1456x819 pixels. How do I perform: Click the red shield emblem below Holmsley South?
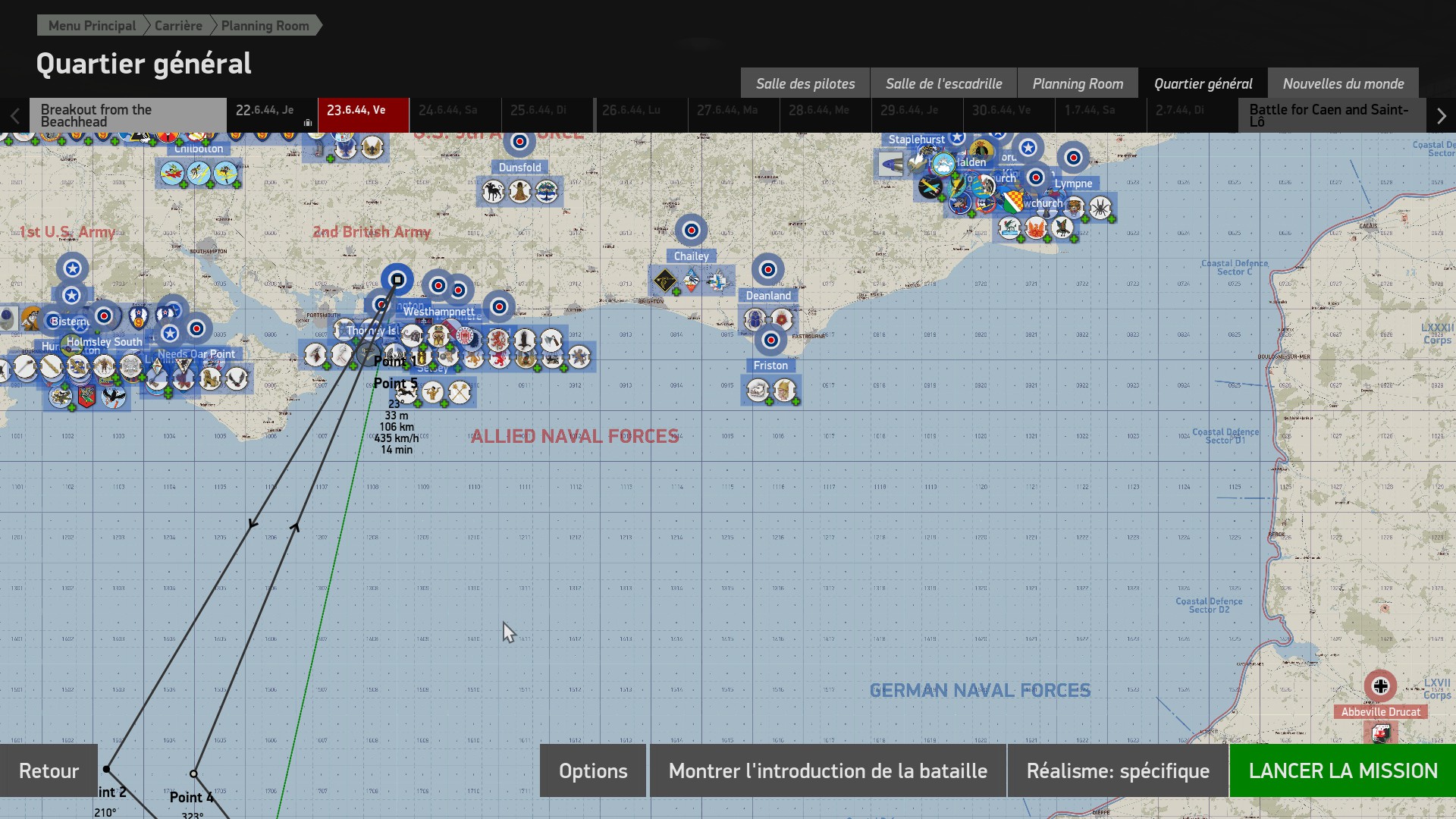[86, 397]
